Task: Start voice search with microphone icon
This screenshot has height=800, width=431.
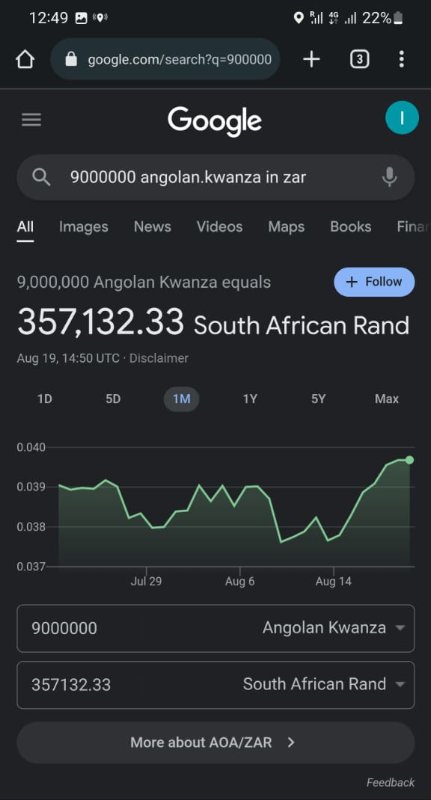Action: pyautogui.click(x=389, y=177)
